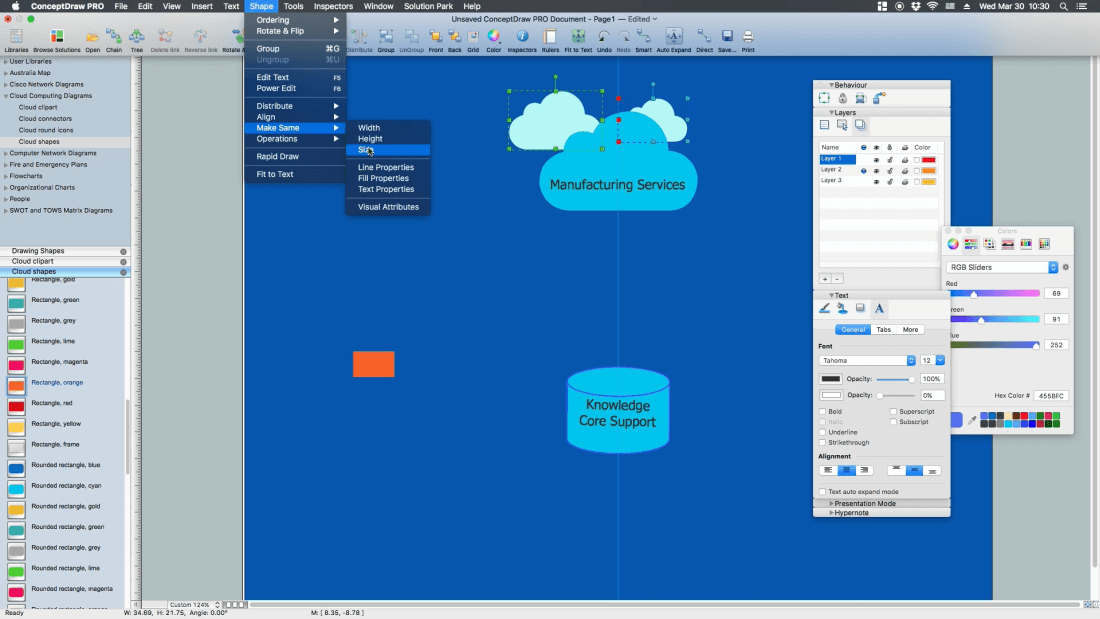This screenshot has width=1100, height=619.
Task: Check the Underline option
Action: tap(823, 432)
